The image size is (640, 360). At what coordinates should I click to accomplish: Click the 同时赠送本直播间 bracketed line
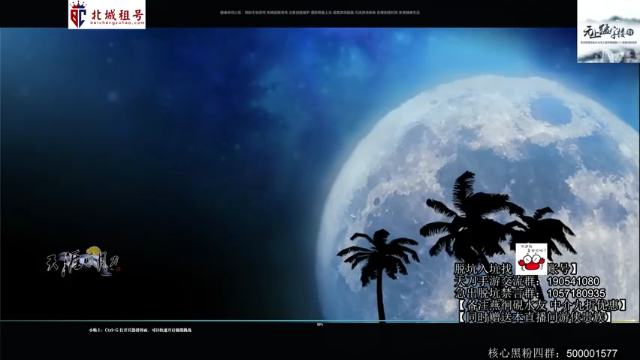pyautogui.click(x=535, y=317)
